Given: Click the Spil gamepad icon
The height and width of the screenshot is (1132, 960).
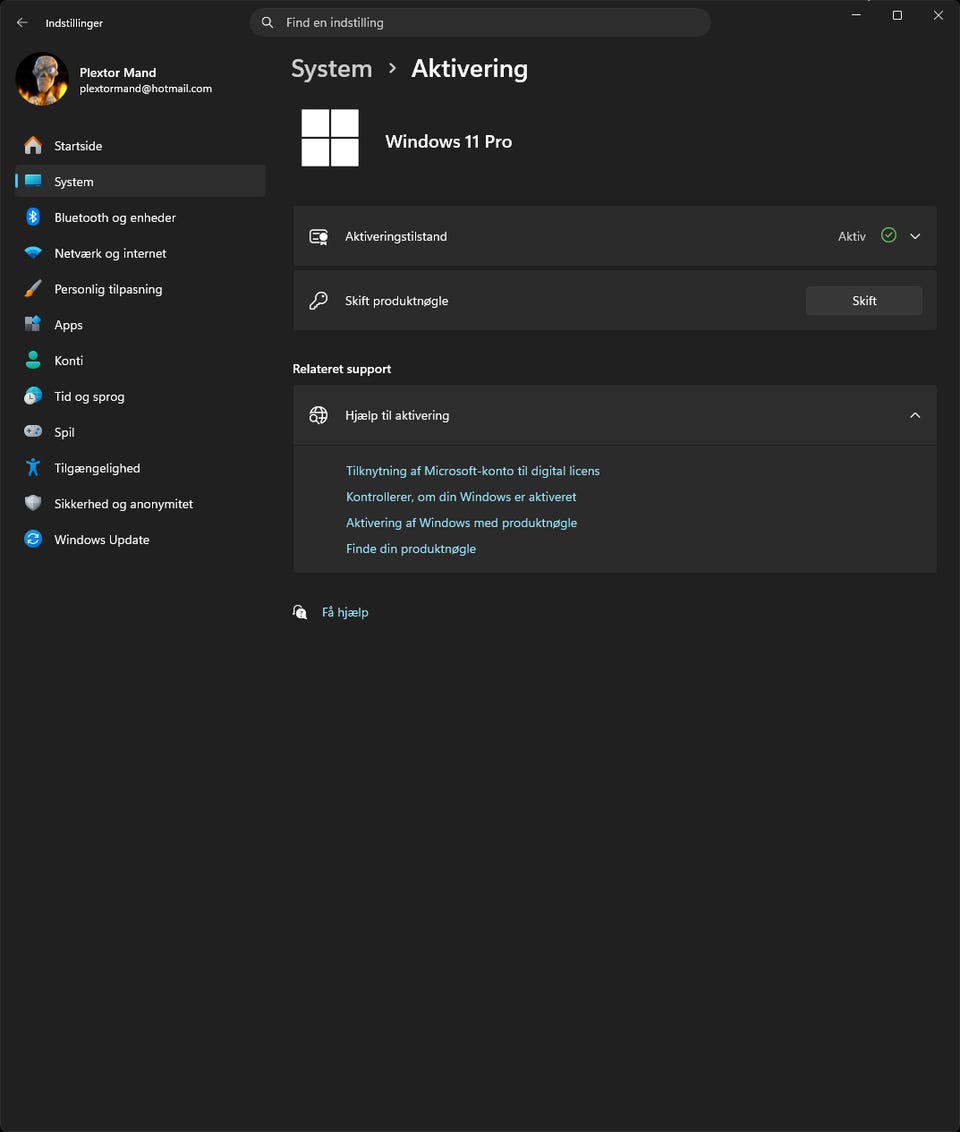Looking at the screenshot, I should (33, 431).
